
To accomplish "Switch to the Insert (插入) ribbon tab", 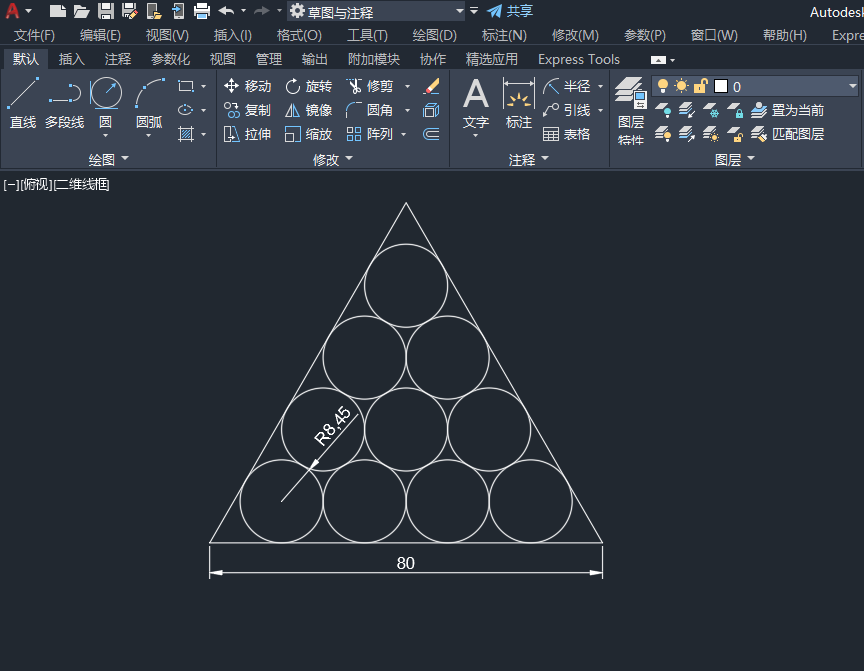I will (x=72, y=59).
